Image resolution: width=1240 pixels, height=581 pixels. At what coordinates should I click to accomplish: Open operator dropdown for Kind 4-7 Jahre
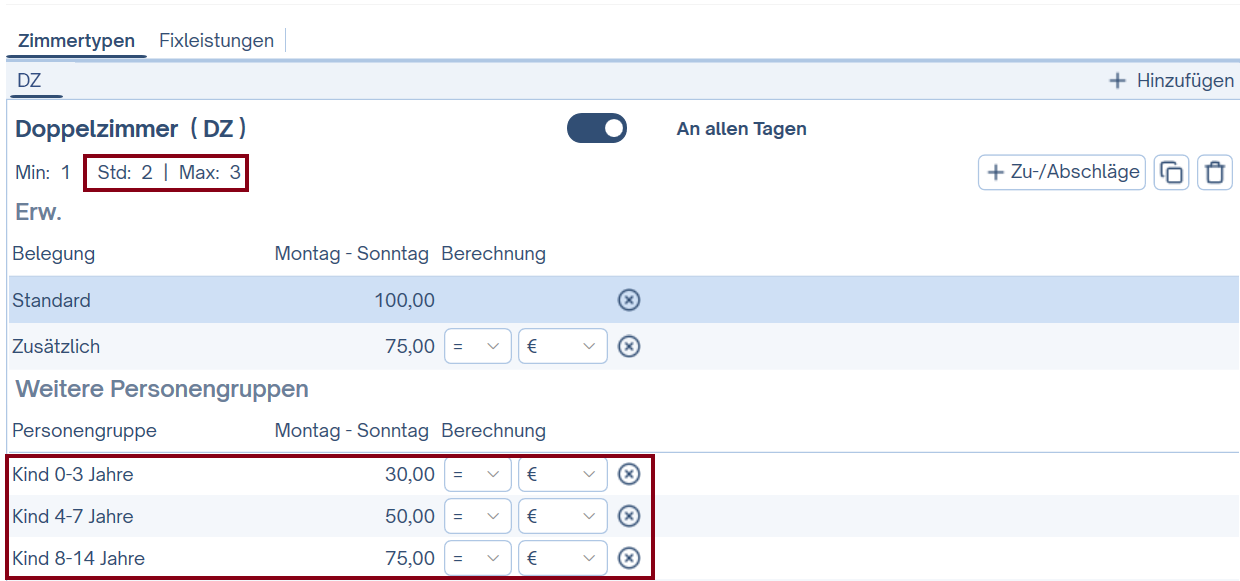point(477,516)
